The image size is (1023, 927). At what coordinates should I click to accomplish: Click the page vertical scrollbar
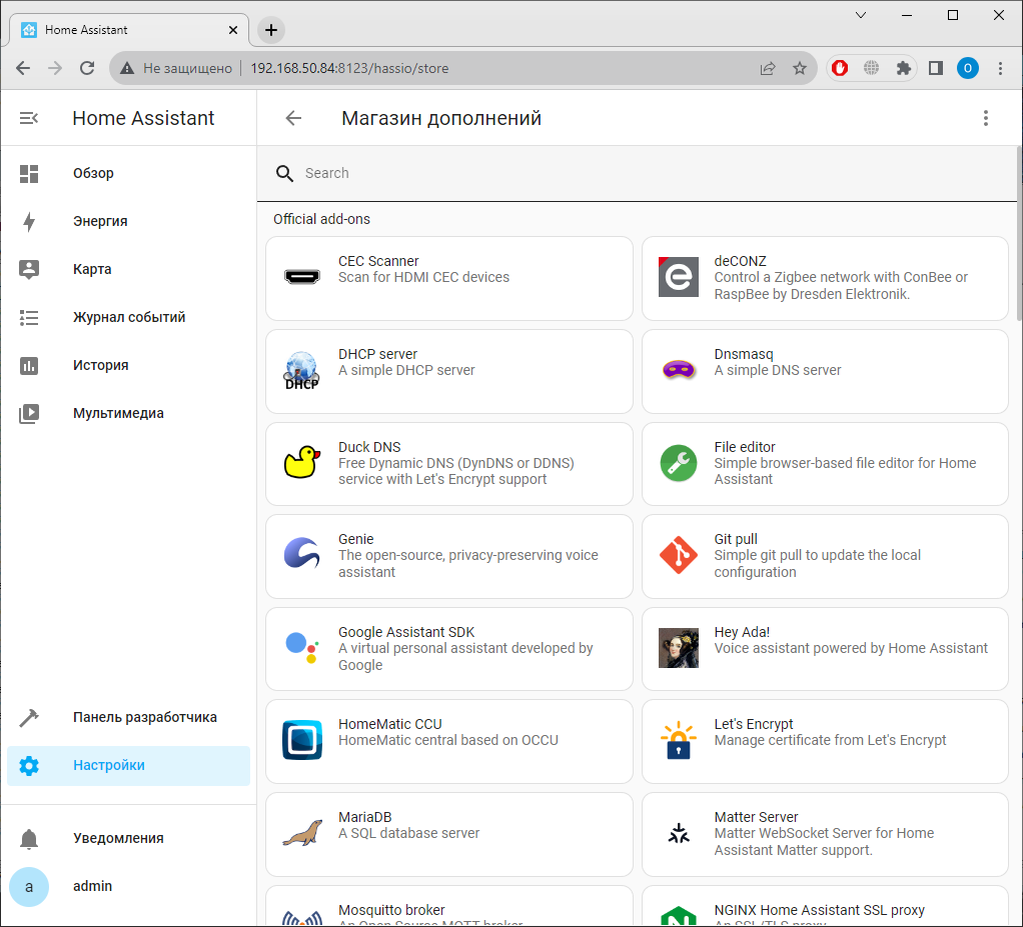click(x=1018, y=233)
